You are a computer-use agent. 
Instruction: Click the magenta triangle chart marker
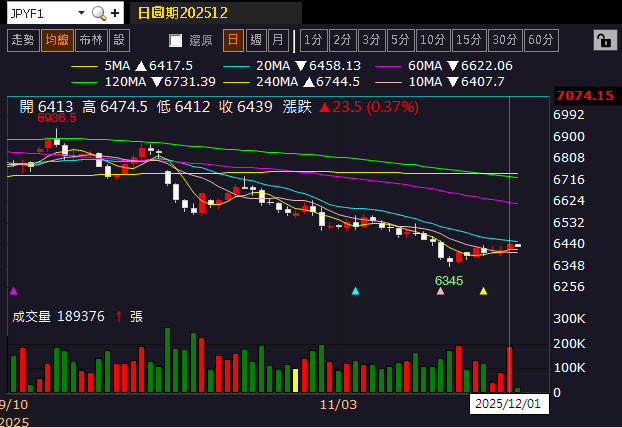click(x=13, y=291)
